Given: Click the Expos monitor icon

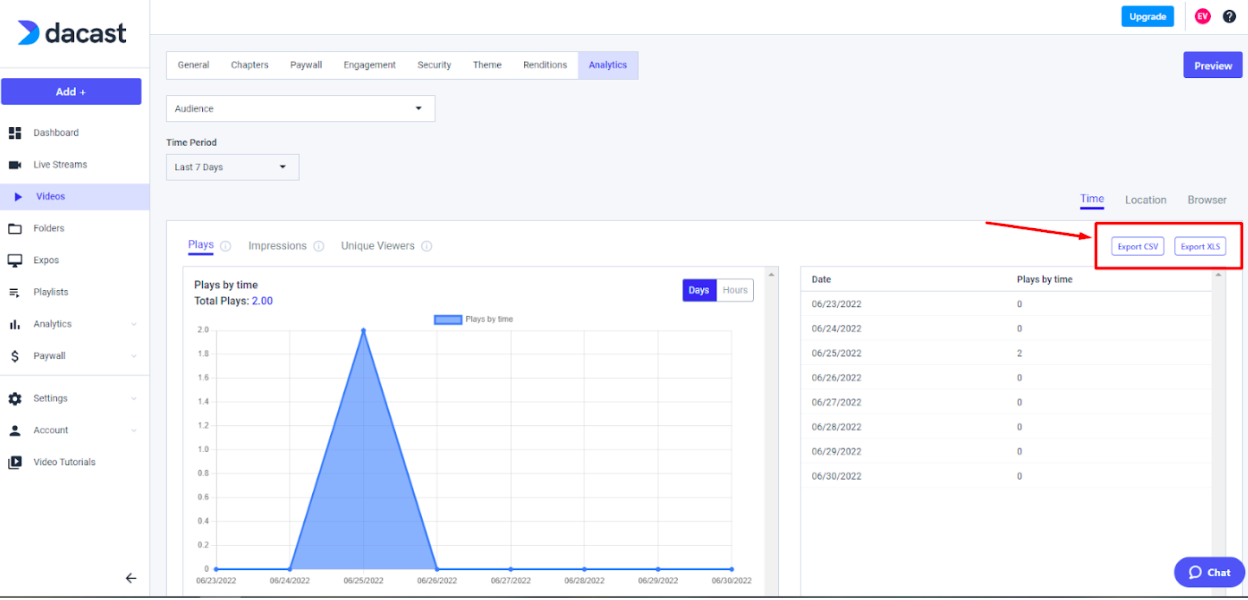Looking at the screenshot, I should click(x=15, y=260).
